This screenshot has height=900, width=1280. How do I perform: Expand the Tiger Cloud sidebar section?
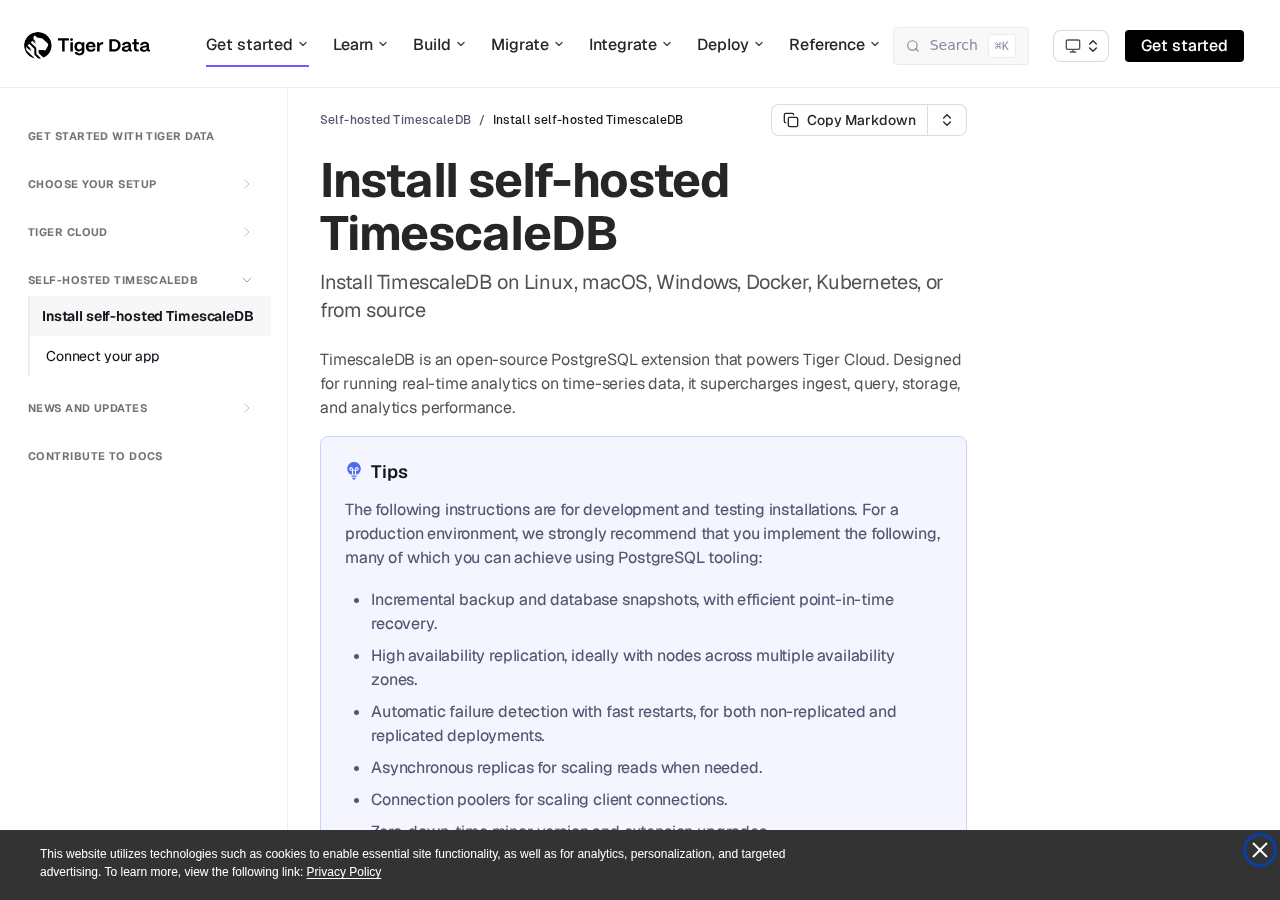[x=141, y=232]
